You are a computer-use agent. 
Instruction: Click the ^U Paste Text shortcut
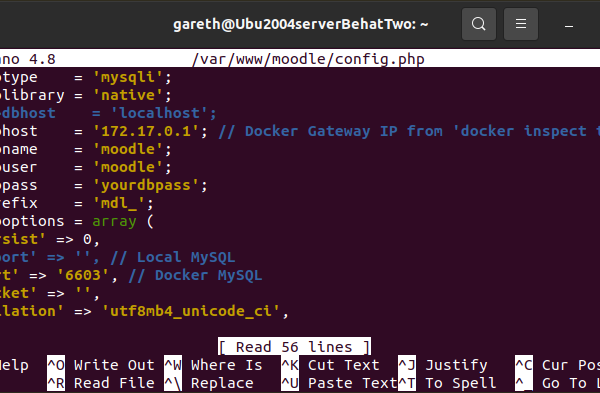(x=339, y=383)
